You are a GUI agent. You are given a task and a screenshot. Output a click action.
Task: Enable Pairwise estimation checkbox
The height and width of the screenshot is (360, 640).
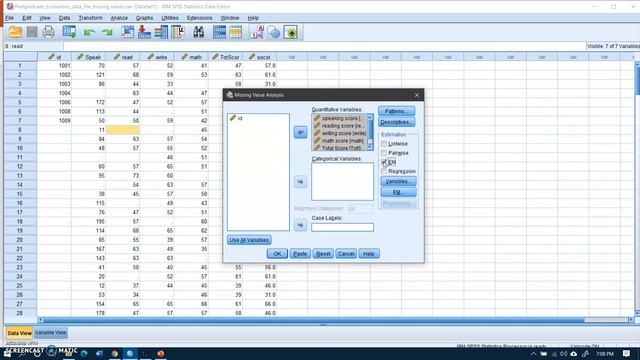(x=384, y=153)
